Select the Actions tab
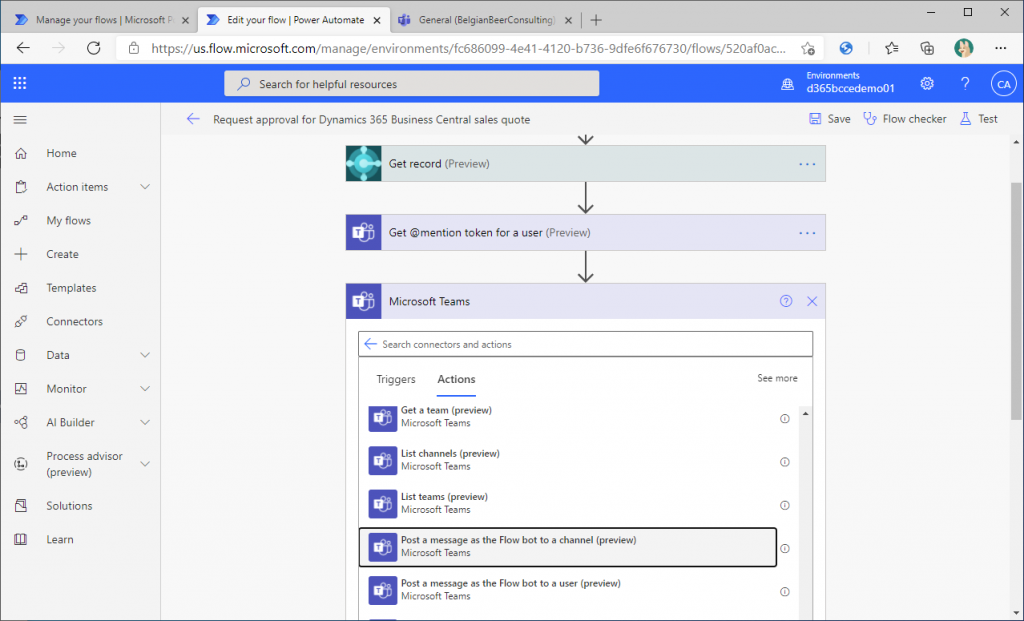Viewport: 1024px width, 621px height. [456, 379]
